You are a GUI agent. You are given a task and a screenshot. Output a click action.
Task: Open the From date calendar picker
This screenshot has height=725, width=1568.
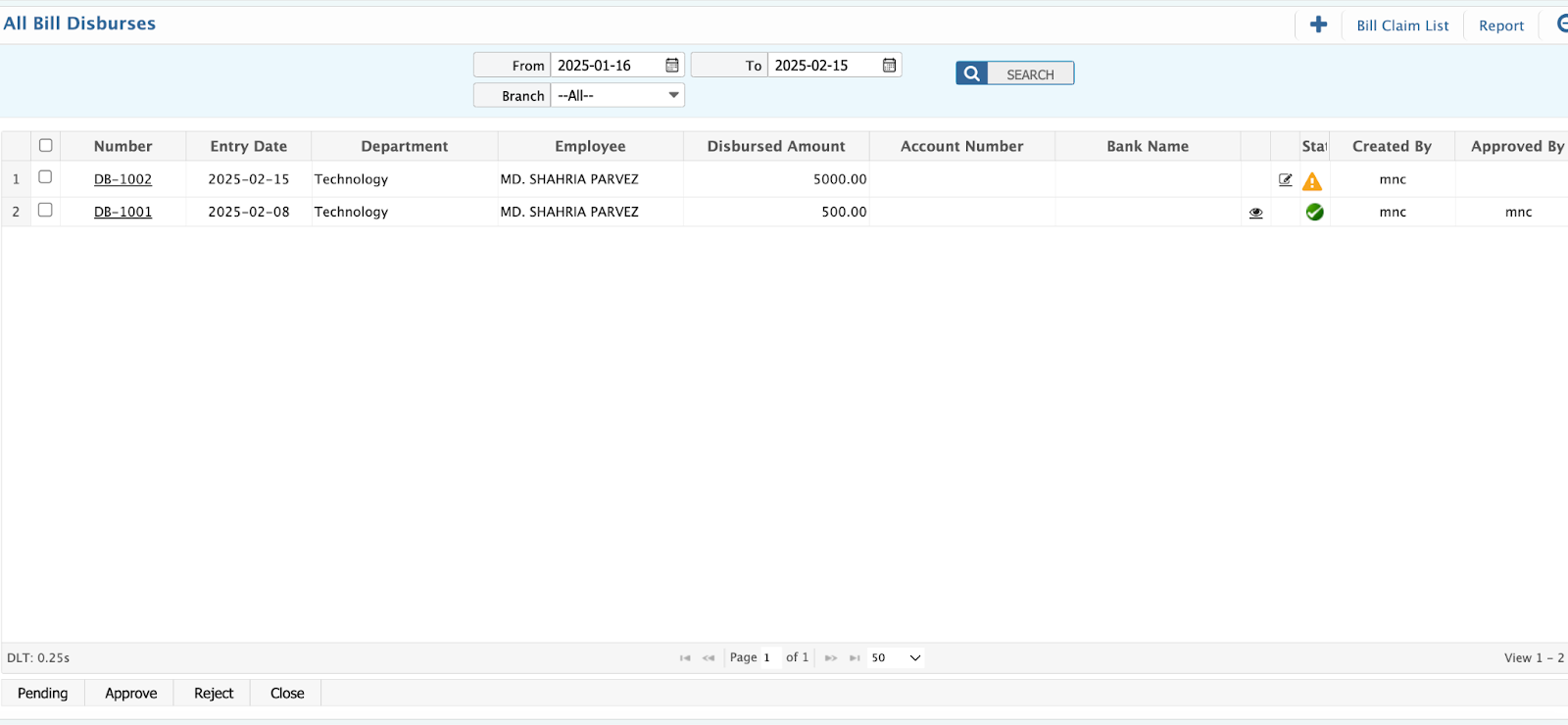(x=672, y=66)
